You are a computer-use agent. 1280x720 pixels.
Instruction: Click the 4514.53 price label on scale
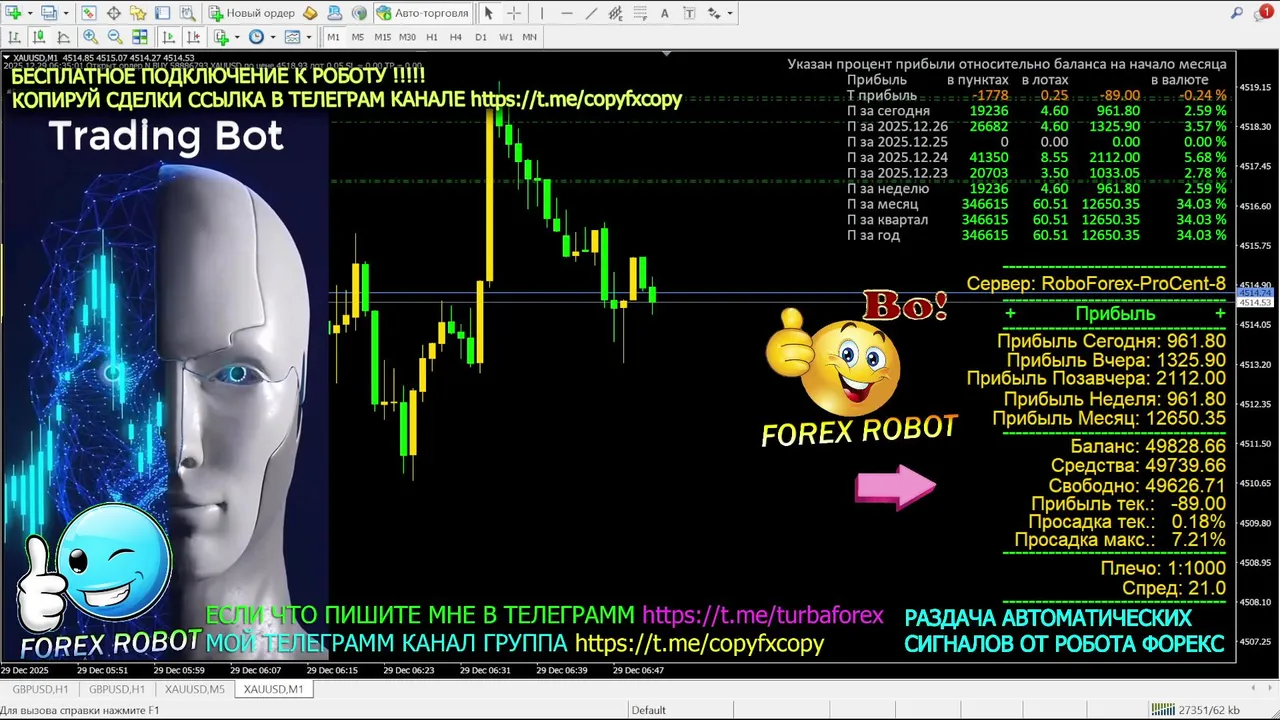click(x=1255, y=302)
